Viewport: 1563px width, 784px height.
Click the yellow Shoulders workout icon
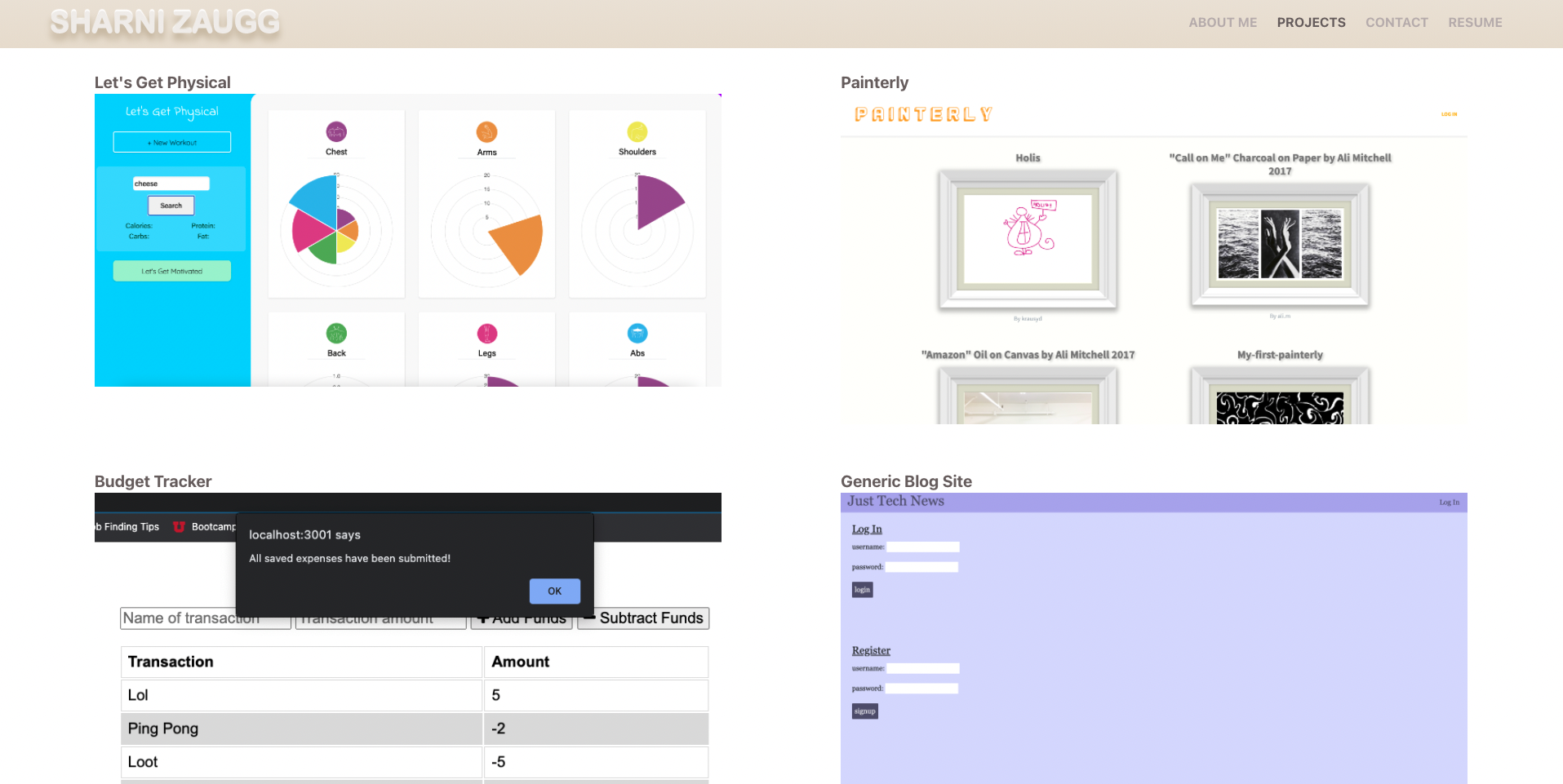[x=637, y=131]
